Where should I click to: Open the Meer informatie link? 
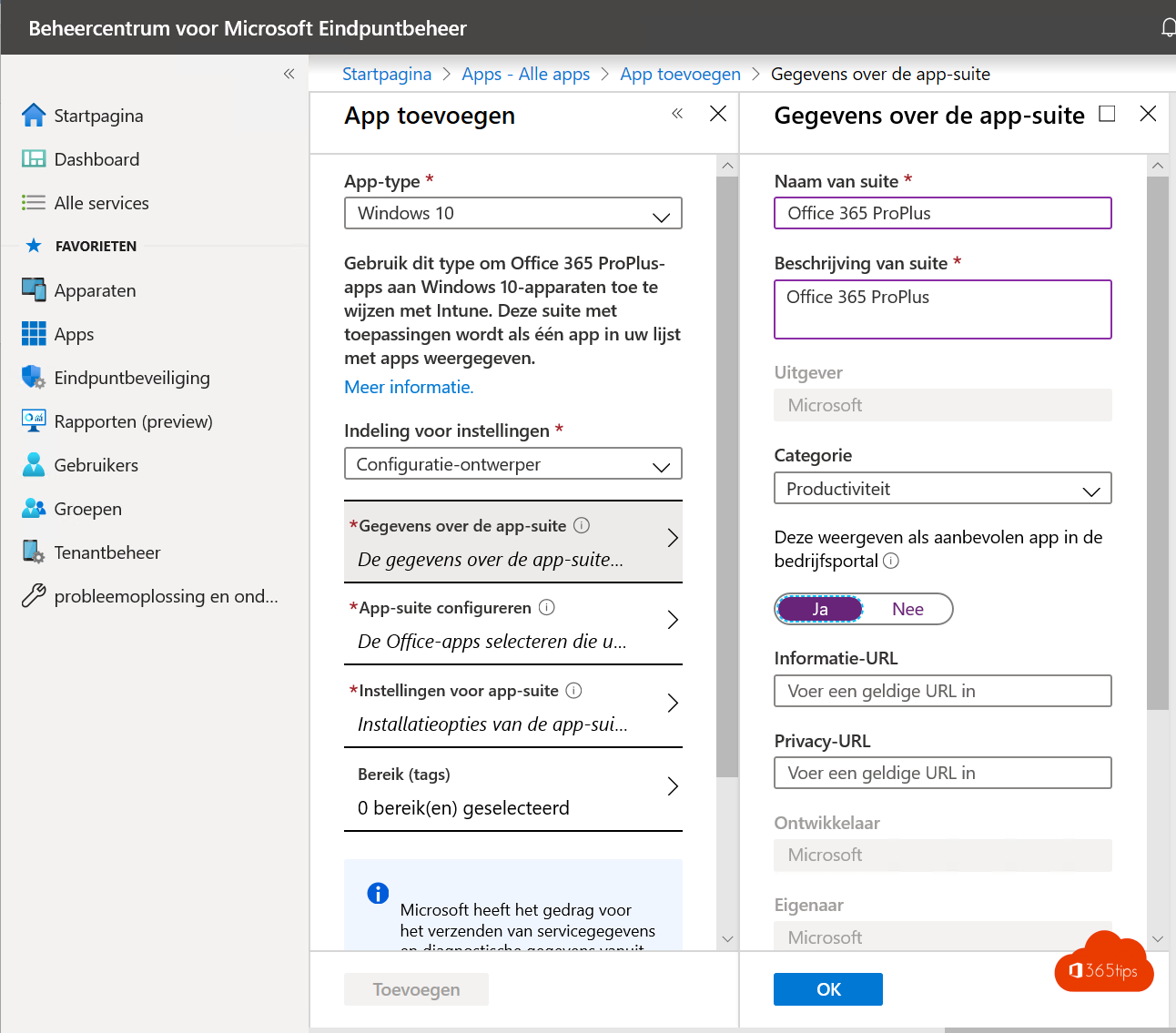click(409, 387)
